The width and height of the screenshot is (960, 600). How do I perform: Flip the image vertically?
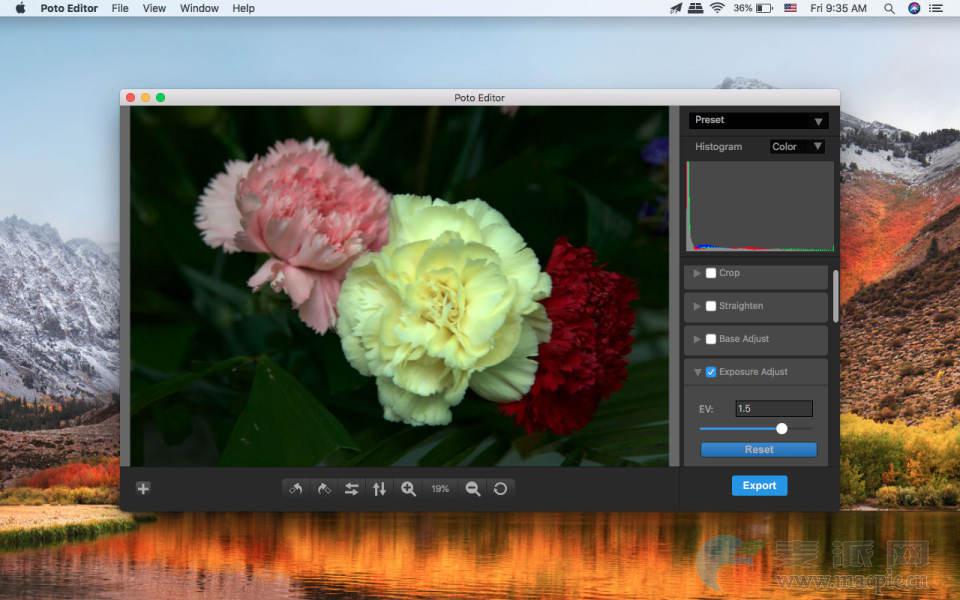tap(380, 489)
